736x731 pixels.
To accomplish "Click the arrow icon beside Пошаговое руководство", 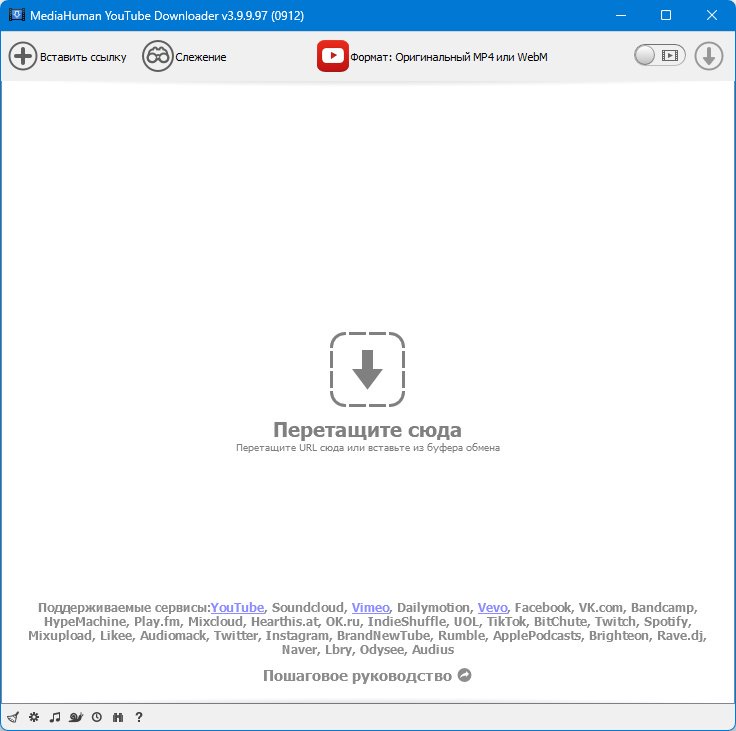I will pos(464,675).
